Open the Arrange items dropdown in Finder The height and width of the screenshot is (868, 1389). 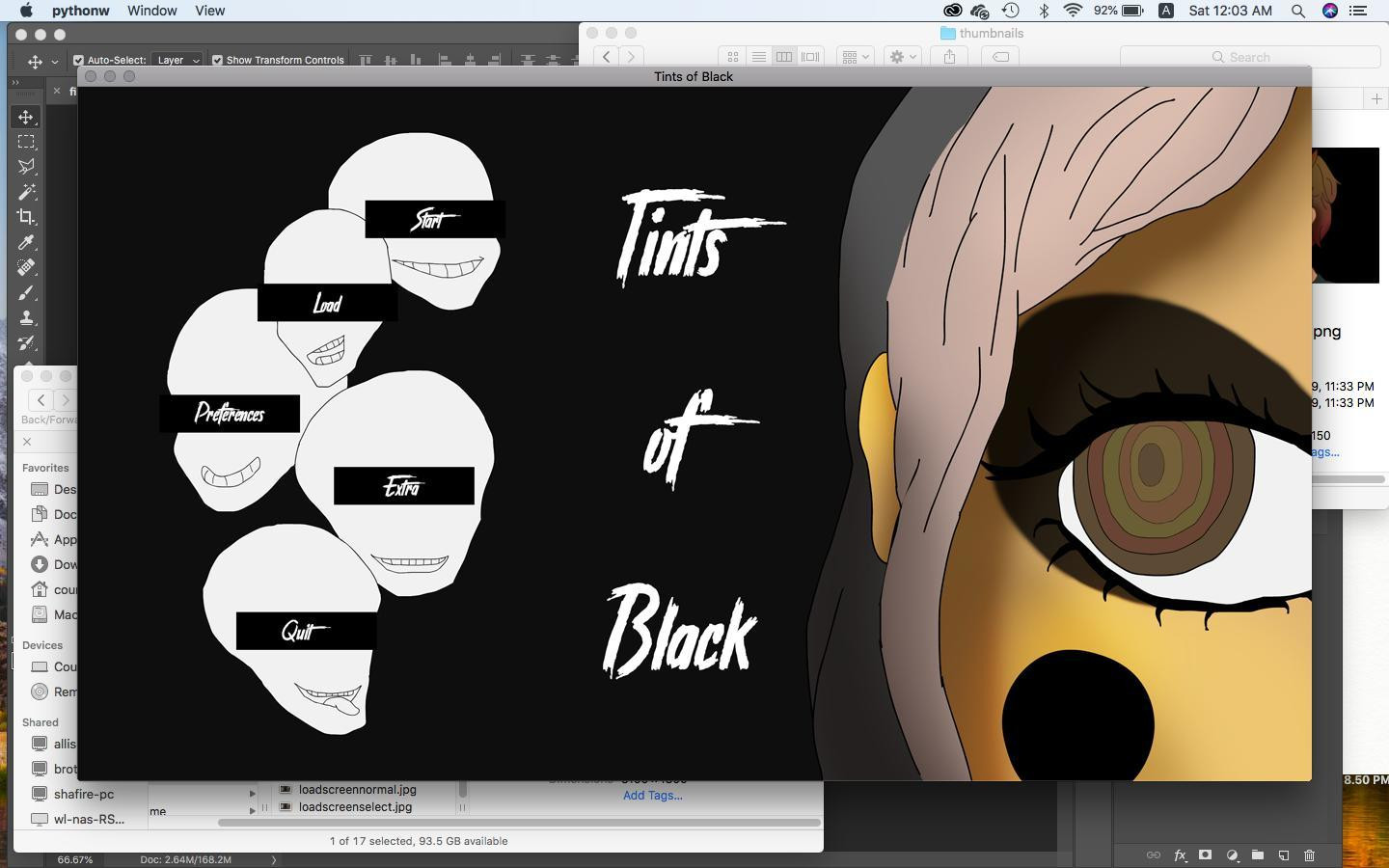tap(855, 57)
